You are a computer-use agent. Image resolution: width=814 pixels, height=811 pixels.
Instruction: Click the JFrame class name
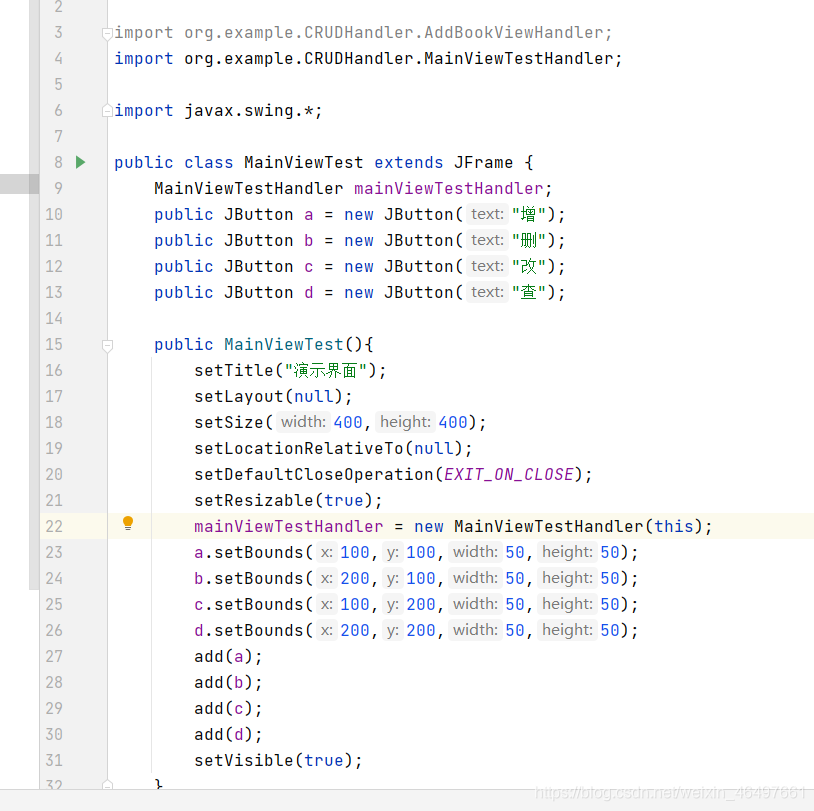[x=483, y=163]
